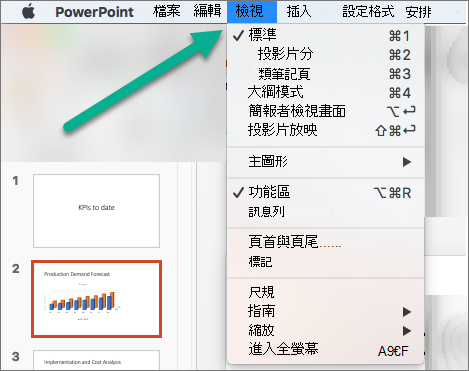This screenshot has height=371, width=469.
Task: Open the 安排 menu
Action: tap(418, 12)
